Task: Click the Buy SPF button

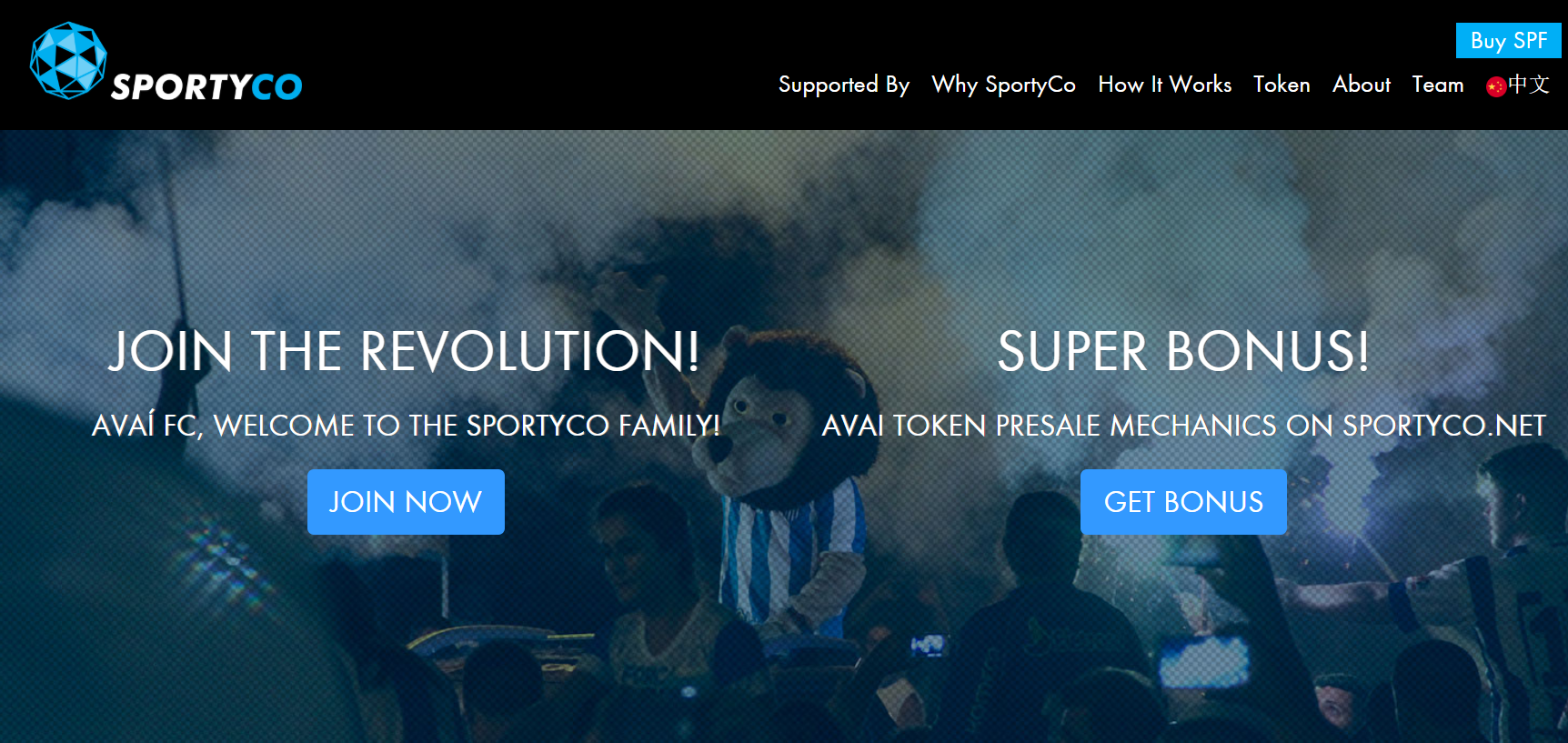Action: tap(1509, 41)
